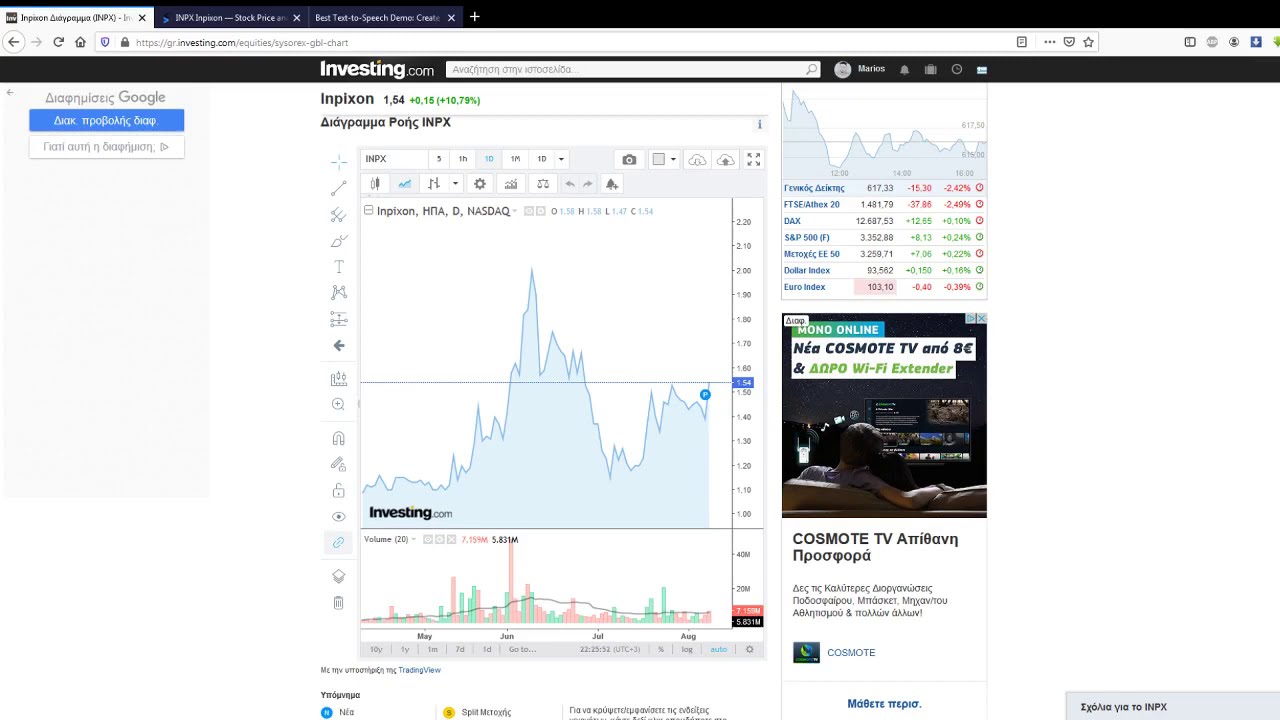1280x720 pixels.
Task: Select the text annotation tool
Action: pyautogui.click(x=339, y=267)
